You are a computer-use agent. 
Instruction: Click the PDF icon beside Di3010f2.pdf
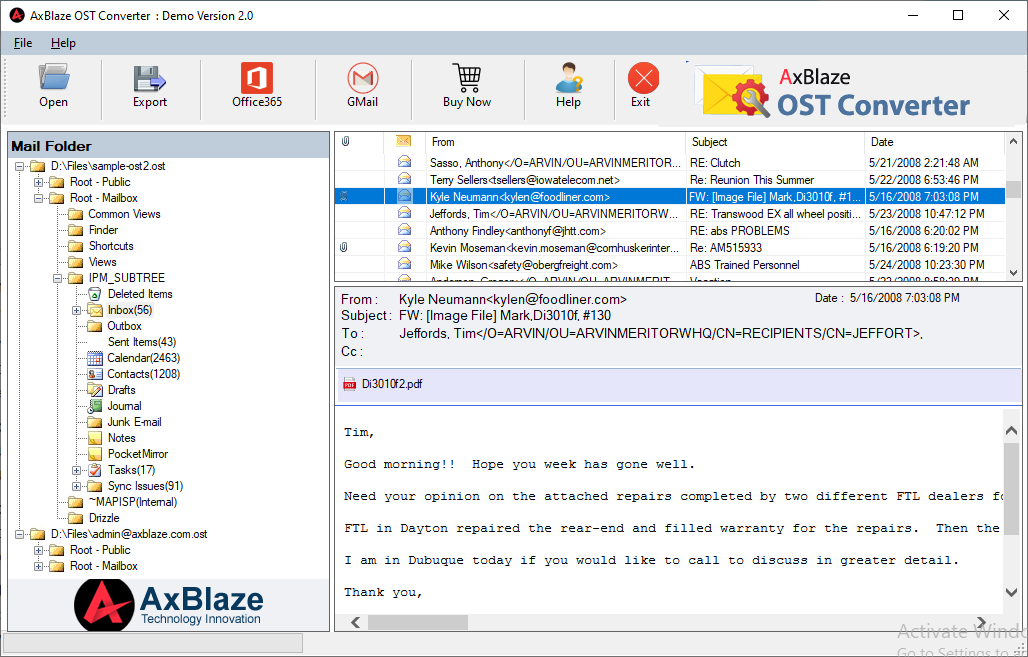coord(350,385)
